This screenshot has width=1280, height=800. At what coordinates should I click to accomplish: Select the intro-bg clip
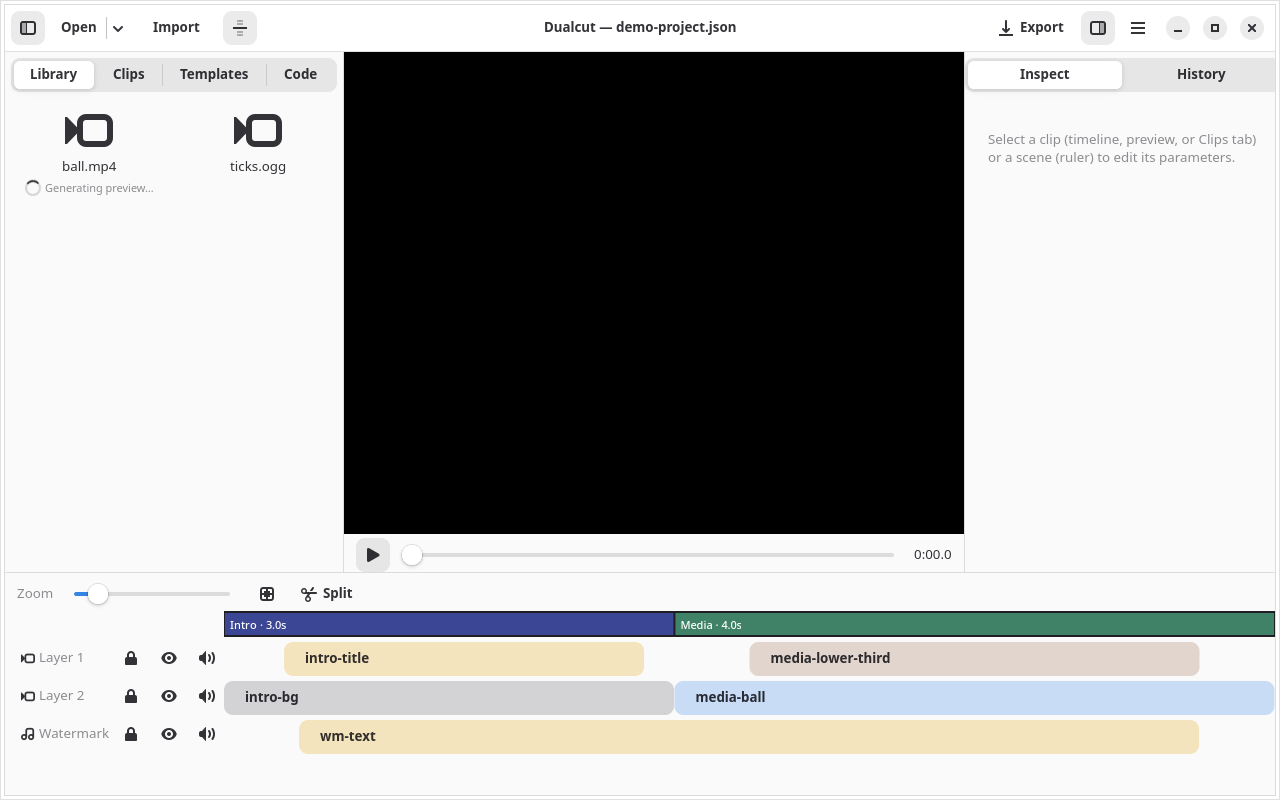[x=449, y=698]
